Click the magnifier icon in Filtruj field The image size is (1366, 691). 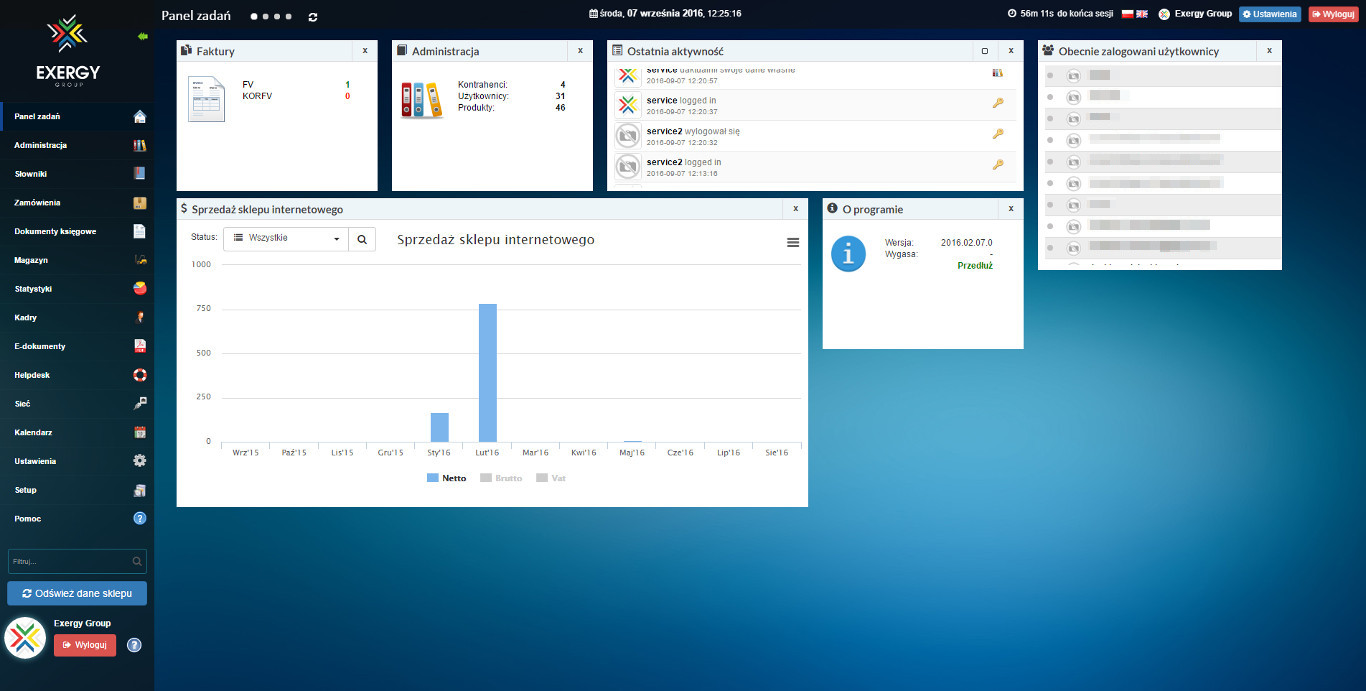coord(137,561)
